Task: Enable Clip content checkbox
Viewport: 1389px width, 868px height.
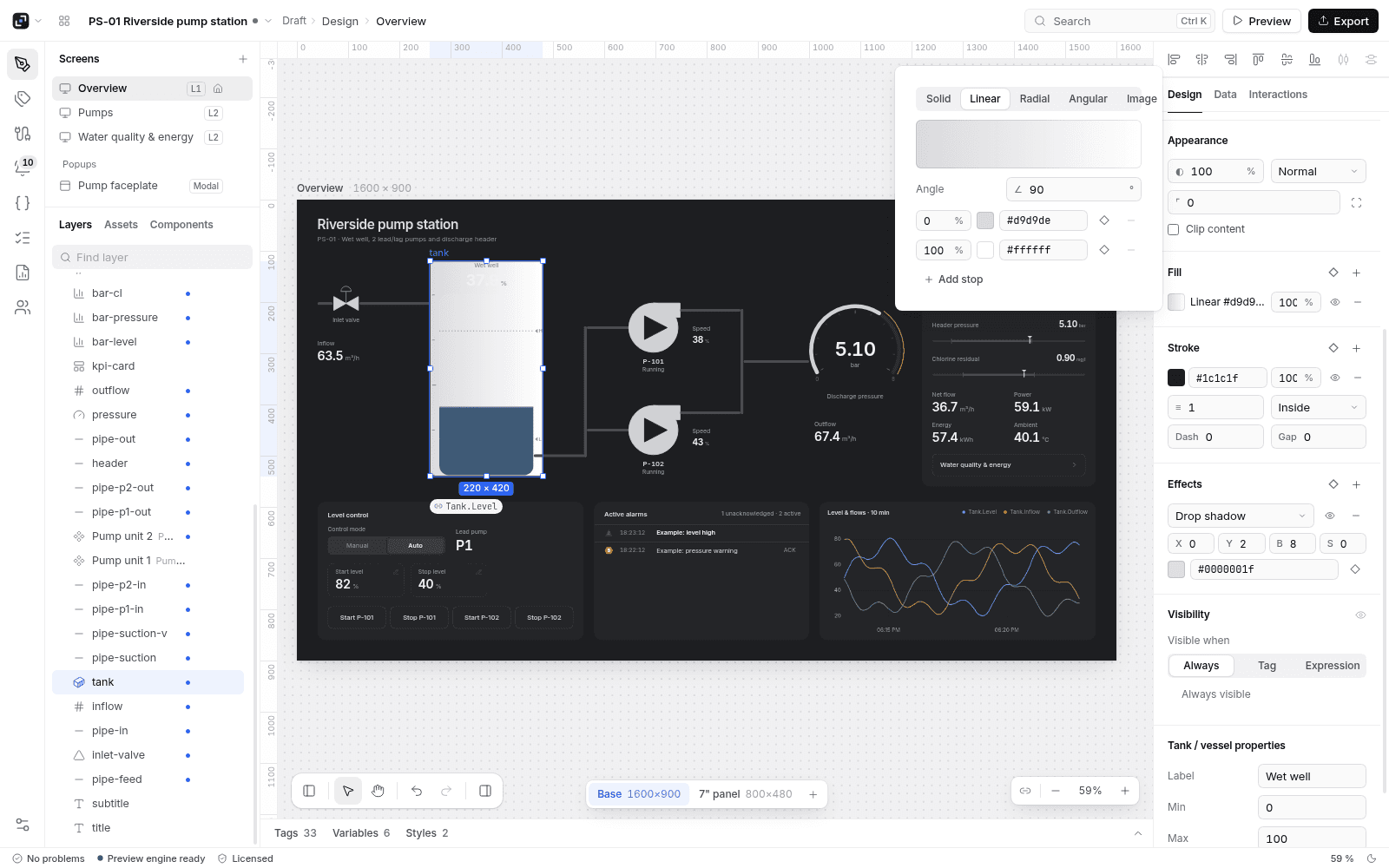Action: point(1174,229)
